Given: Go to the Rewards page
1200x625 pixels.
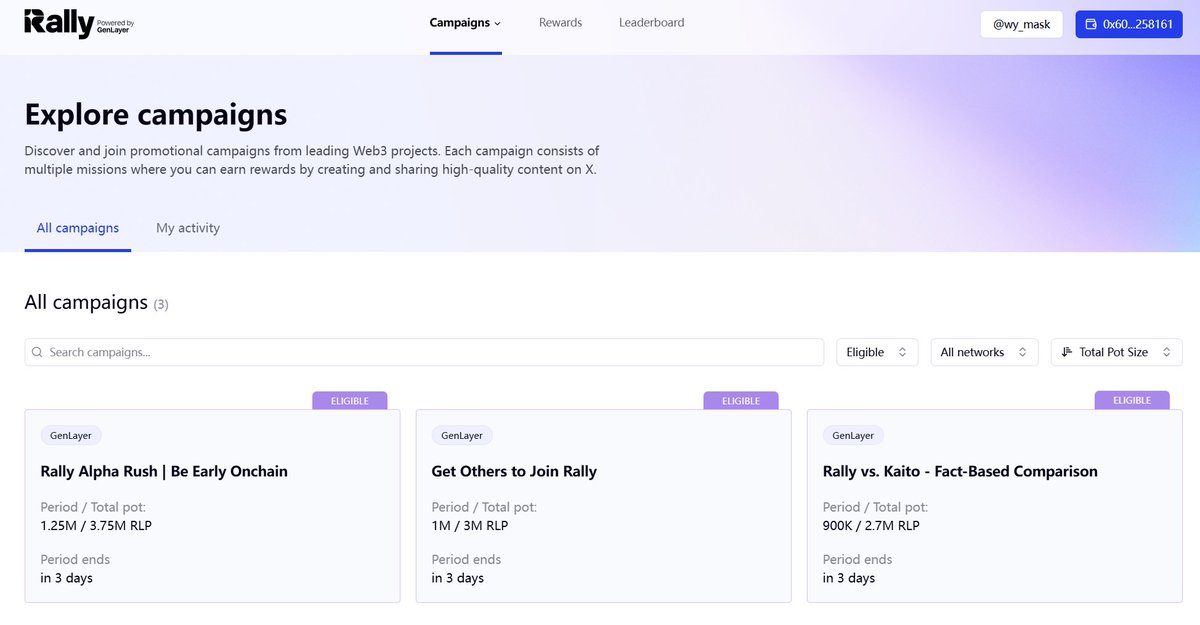Looking at the screenshot, I should (560, 23).
